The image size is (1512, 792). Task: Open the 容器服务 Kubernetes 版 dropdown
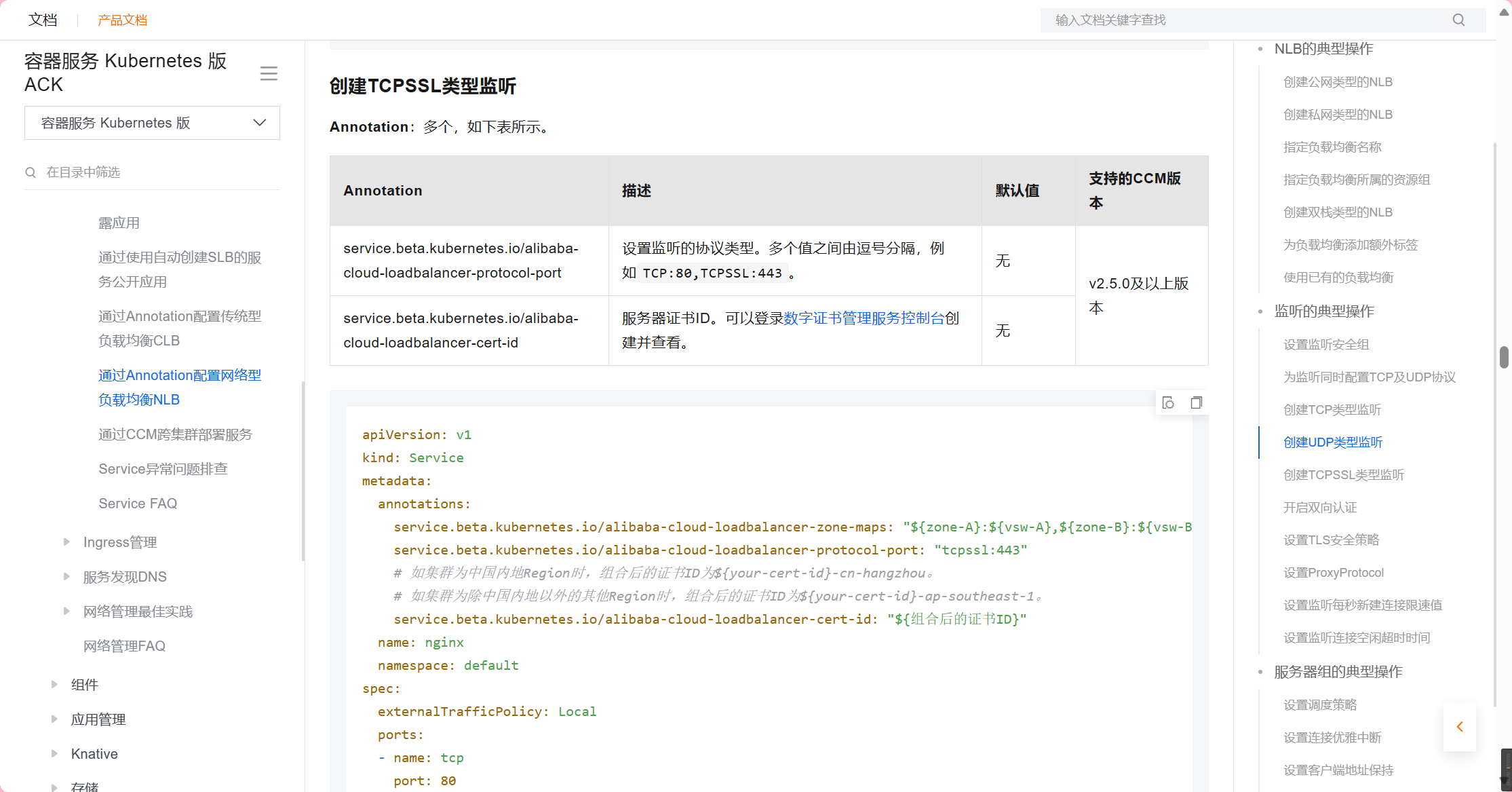tap(152, 123)
